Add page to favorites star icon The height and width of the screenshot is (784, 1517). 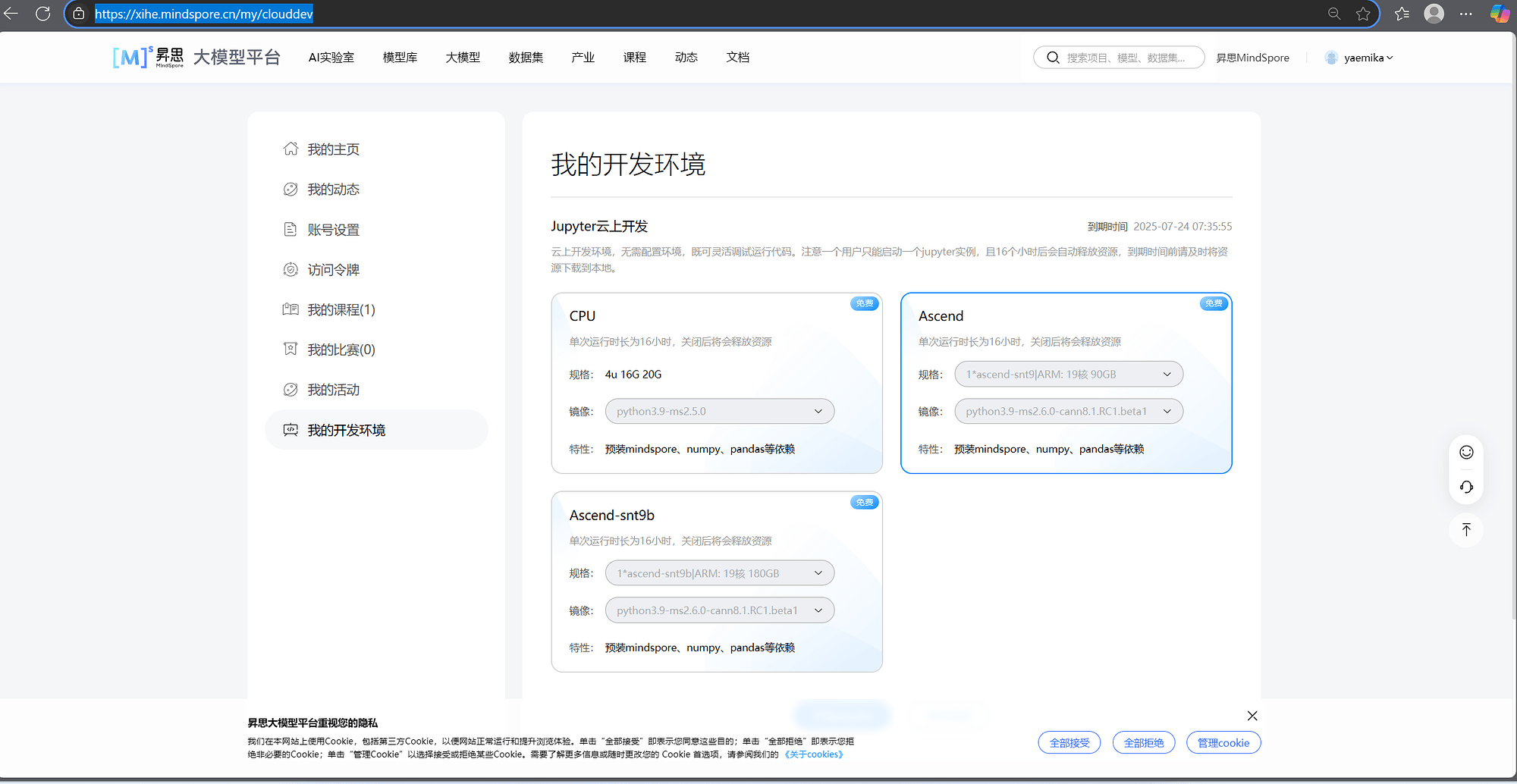(1363, 14)
